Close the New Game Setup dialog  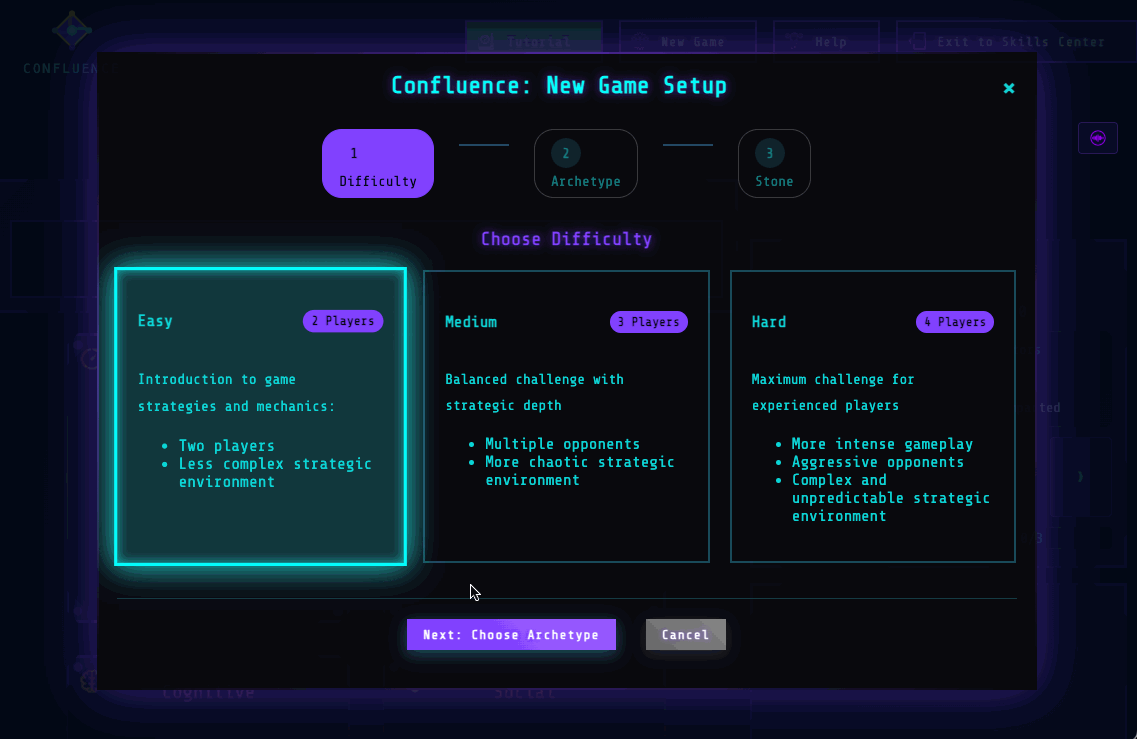click(x=1009, y=88)
